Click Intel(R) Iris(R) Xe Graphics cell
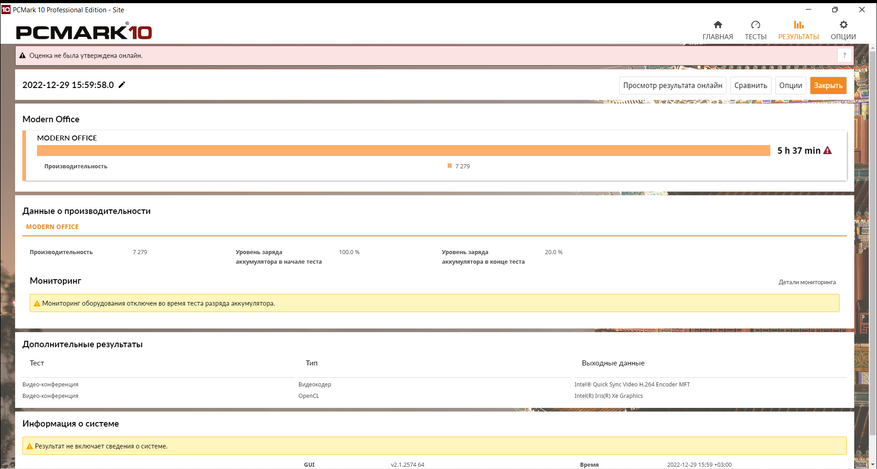 [x=609, y=396]
